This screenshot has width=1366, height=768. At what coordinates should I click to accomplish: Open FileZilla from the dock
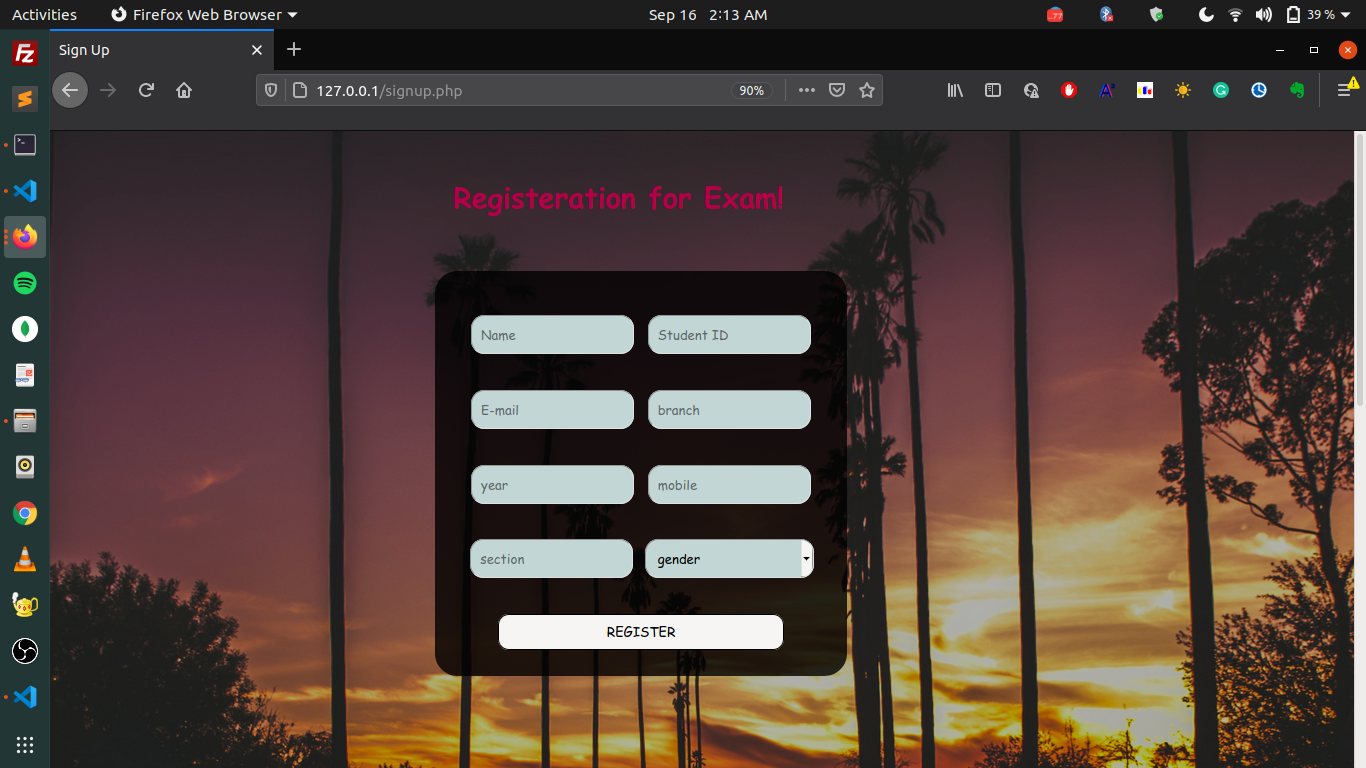coord(25,53)
